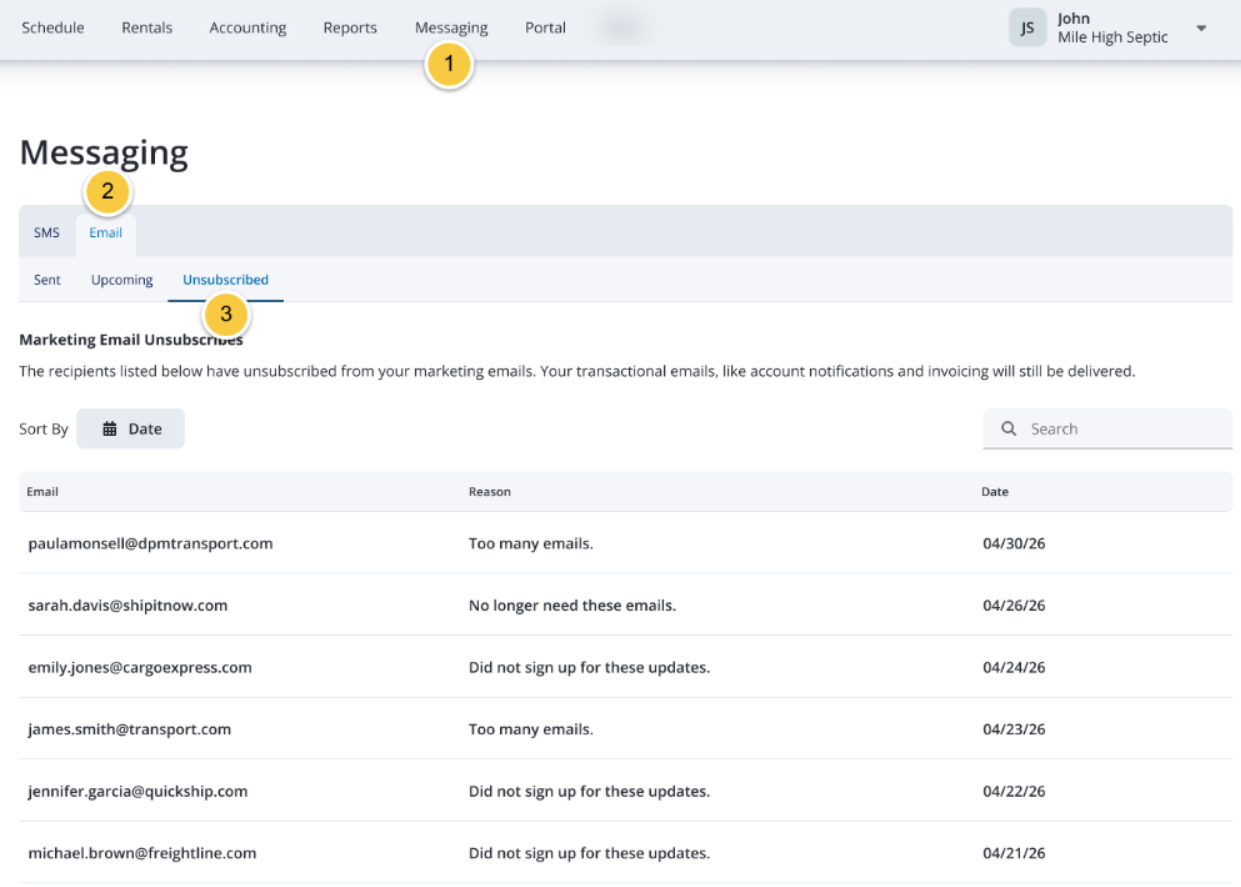This screenshot has height=887, width=1241.
Task: Click the calendar icon in Date button
Action: [x=110, y=429]
